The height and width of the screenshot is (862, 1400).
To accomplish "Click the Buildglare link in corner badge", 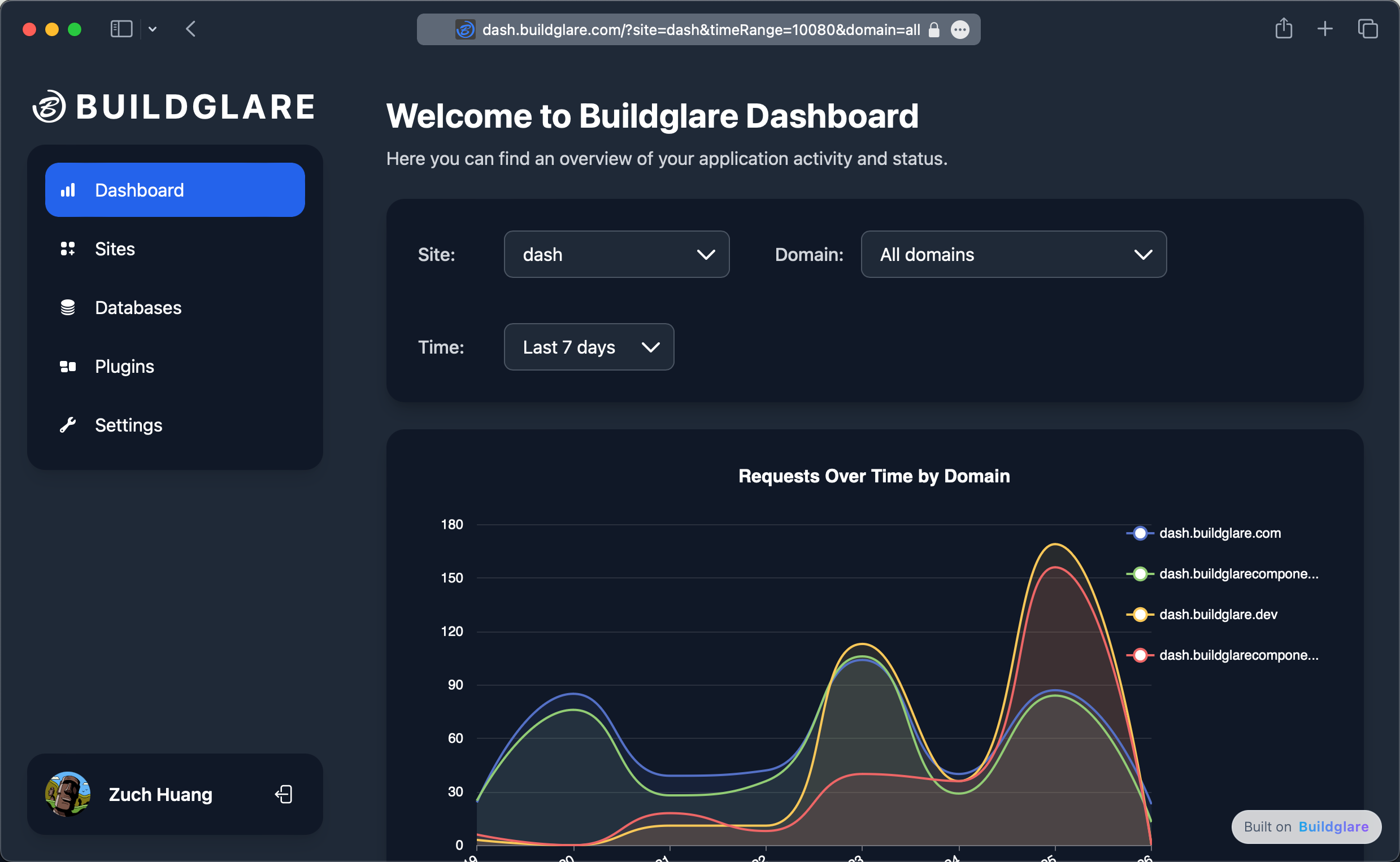I will (1334, 826).
